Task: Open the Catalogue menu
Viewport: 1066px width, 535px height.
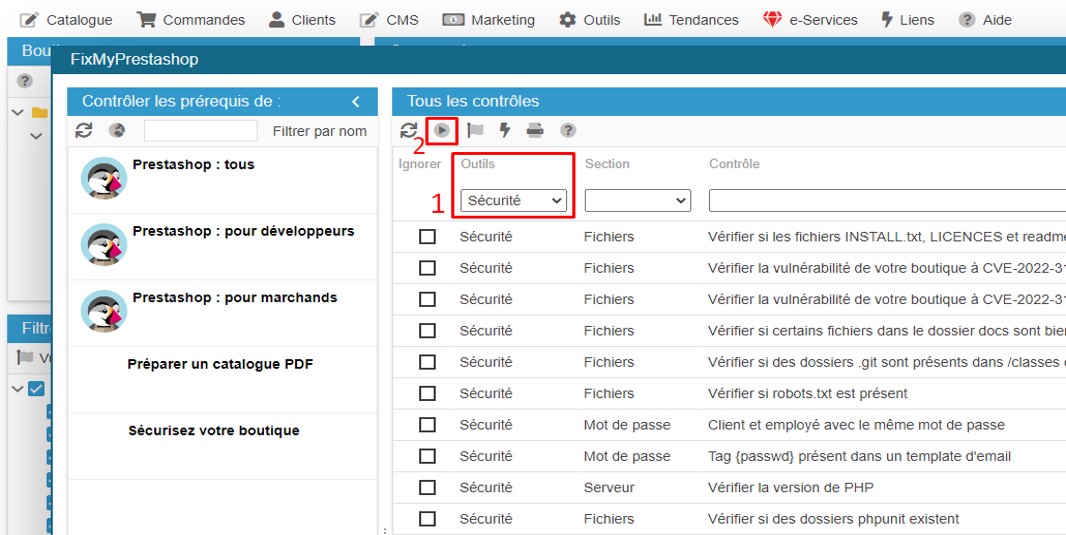Action: click(x=67, y=20)
